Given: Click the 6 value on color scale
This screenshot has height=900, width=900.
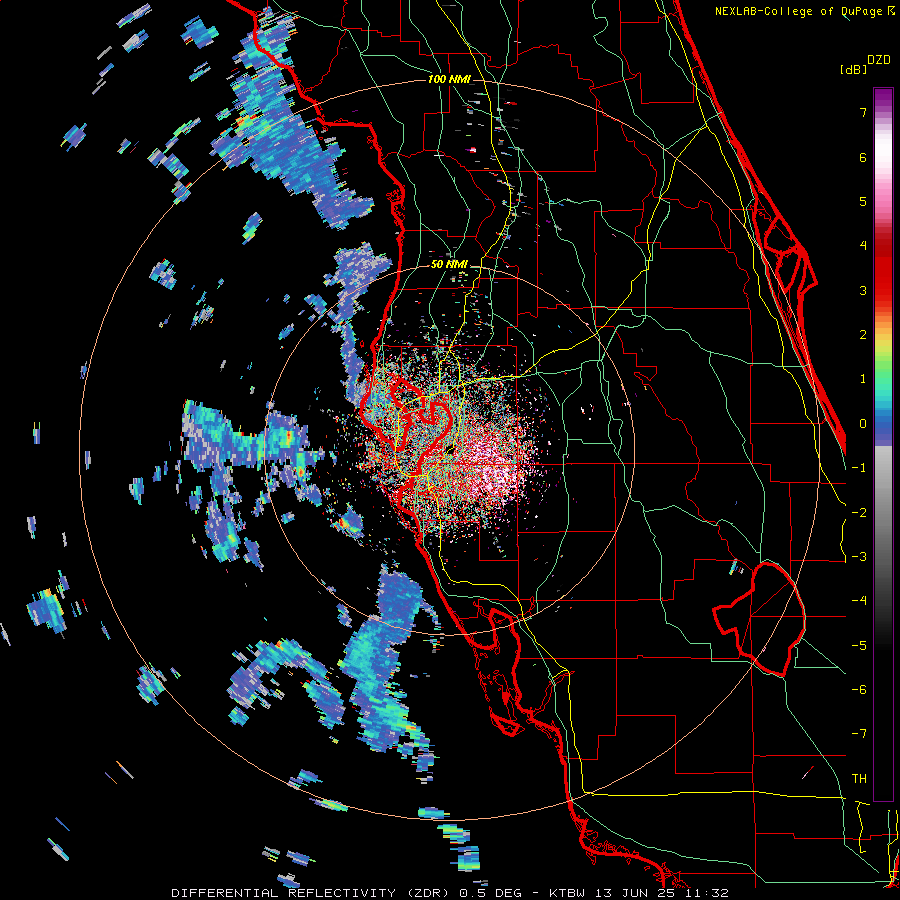Looking at the screenshot, I should [863, 157].
